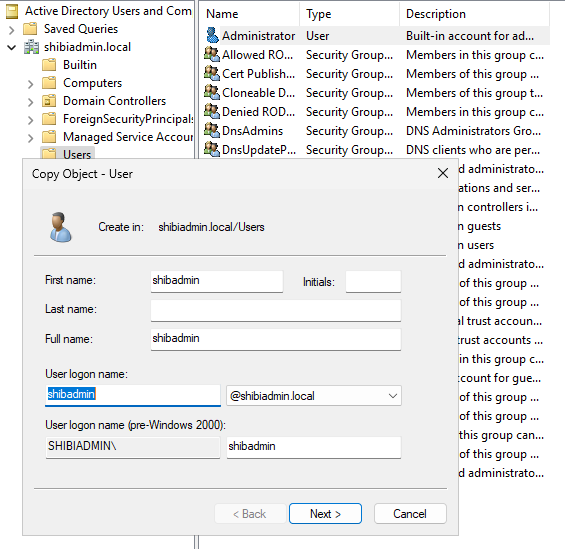Click 'Built-in account for ad...' description cell
The height and width of the screenshot is (549, 565).
point(470,36)
